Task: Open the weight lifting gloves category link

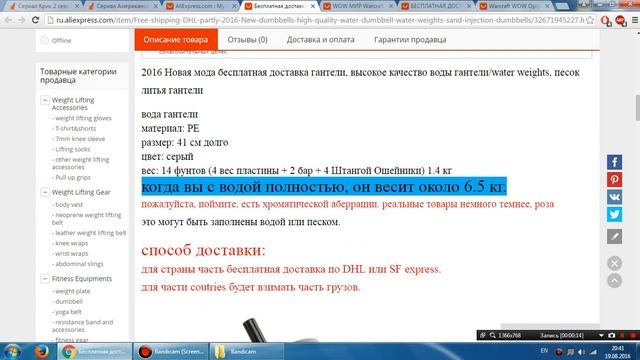Action: click(83, 118)
